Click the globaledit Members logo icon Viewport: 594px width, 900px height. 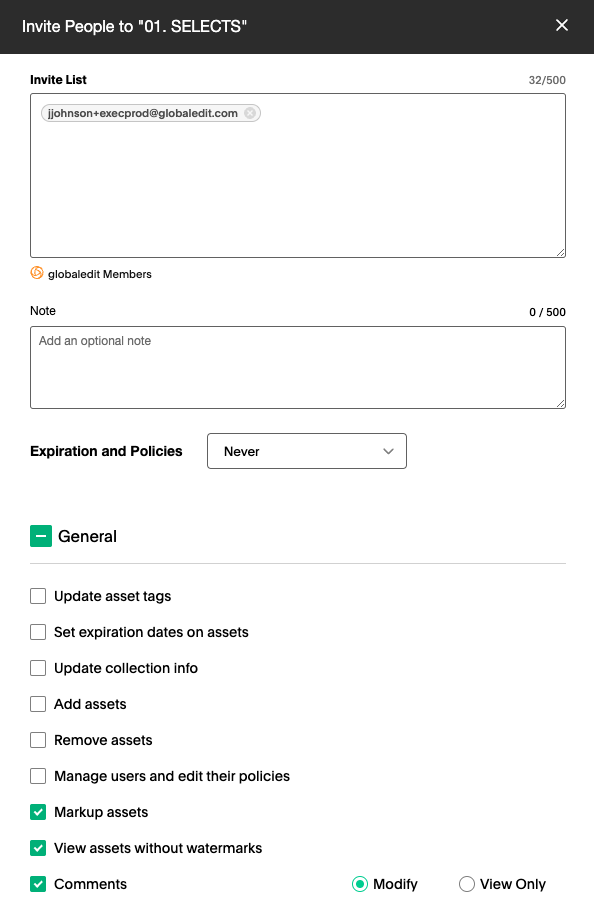click(x=37, y=273)
